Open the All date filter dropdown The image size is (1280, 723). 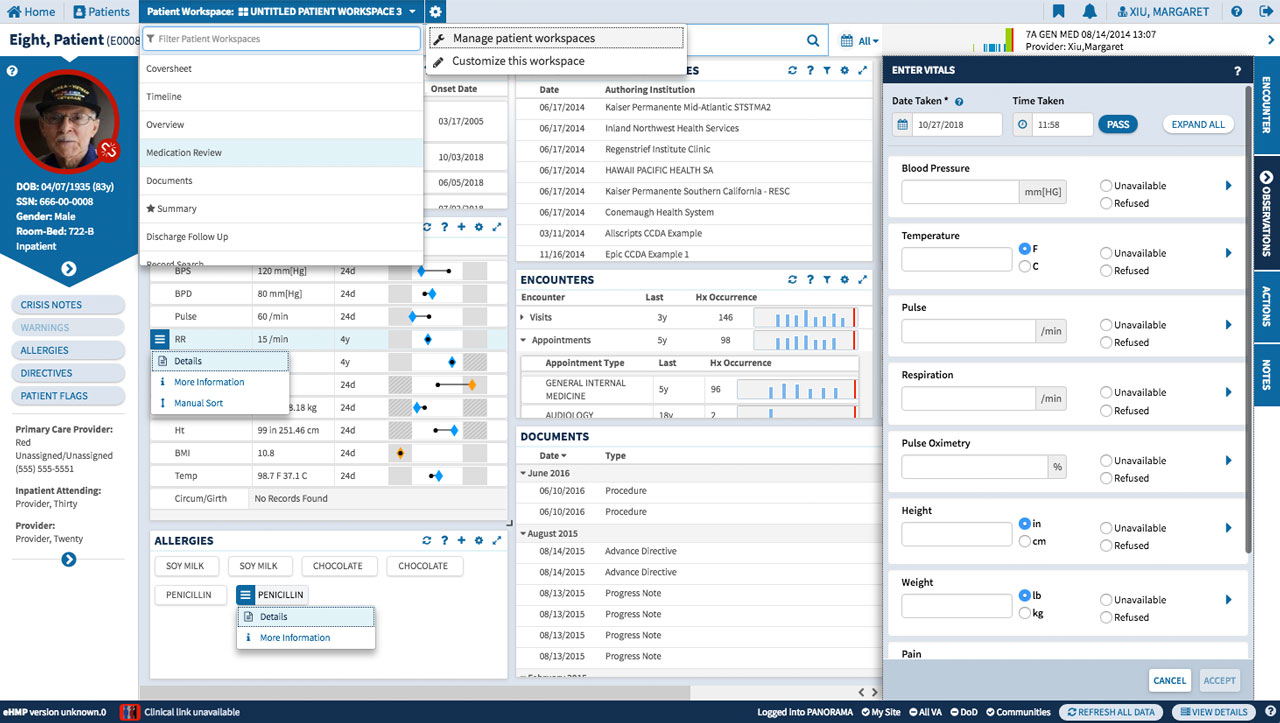tap(860, 41)
